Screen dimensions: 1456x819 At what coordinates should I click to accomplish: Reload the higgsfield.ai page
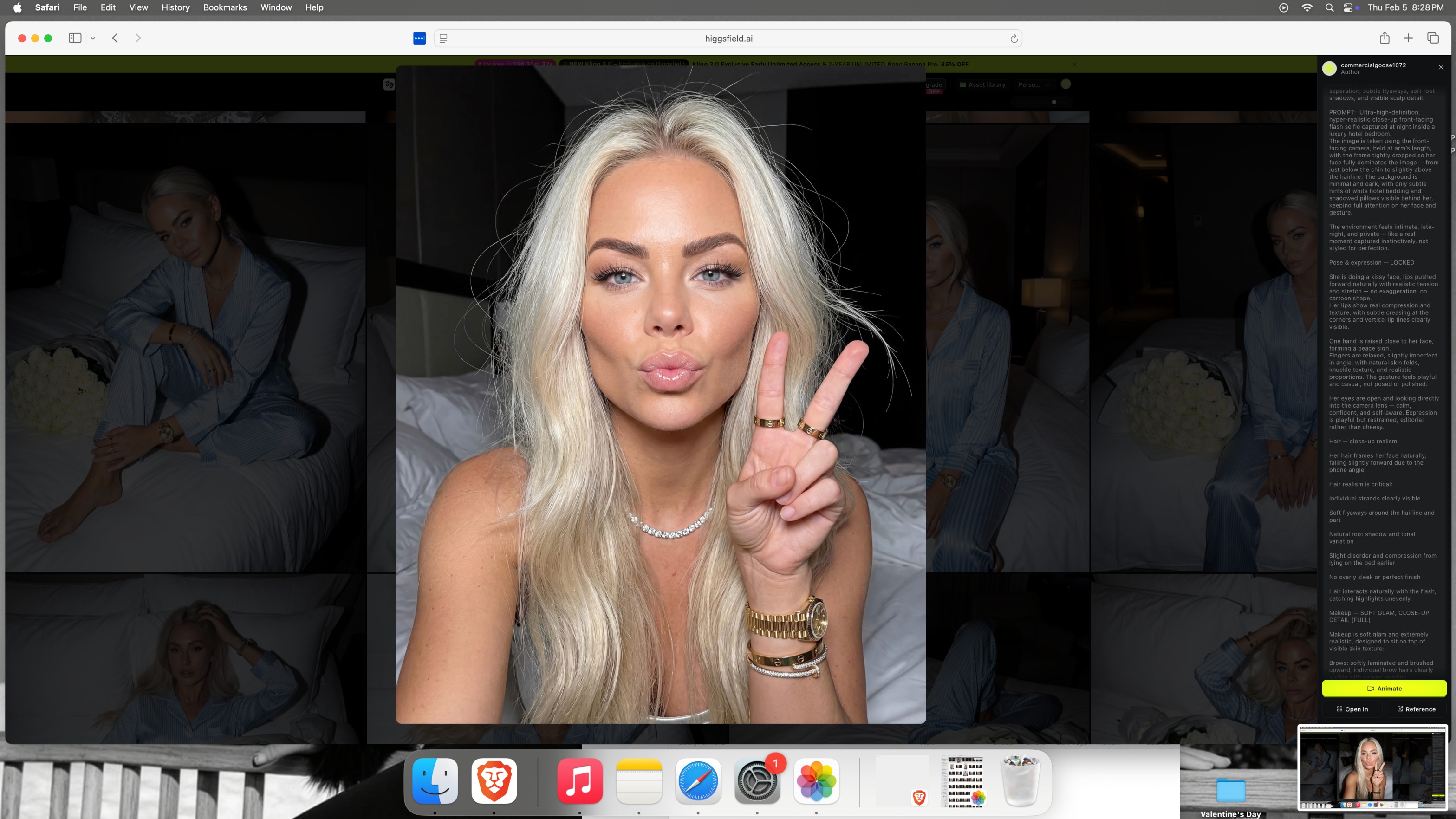coord(1014,39)
